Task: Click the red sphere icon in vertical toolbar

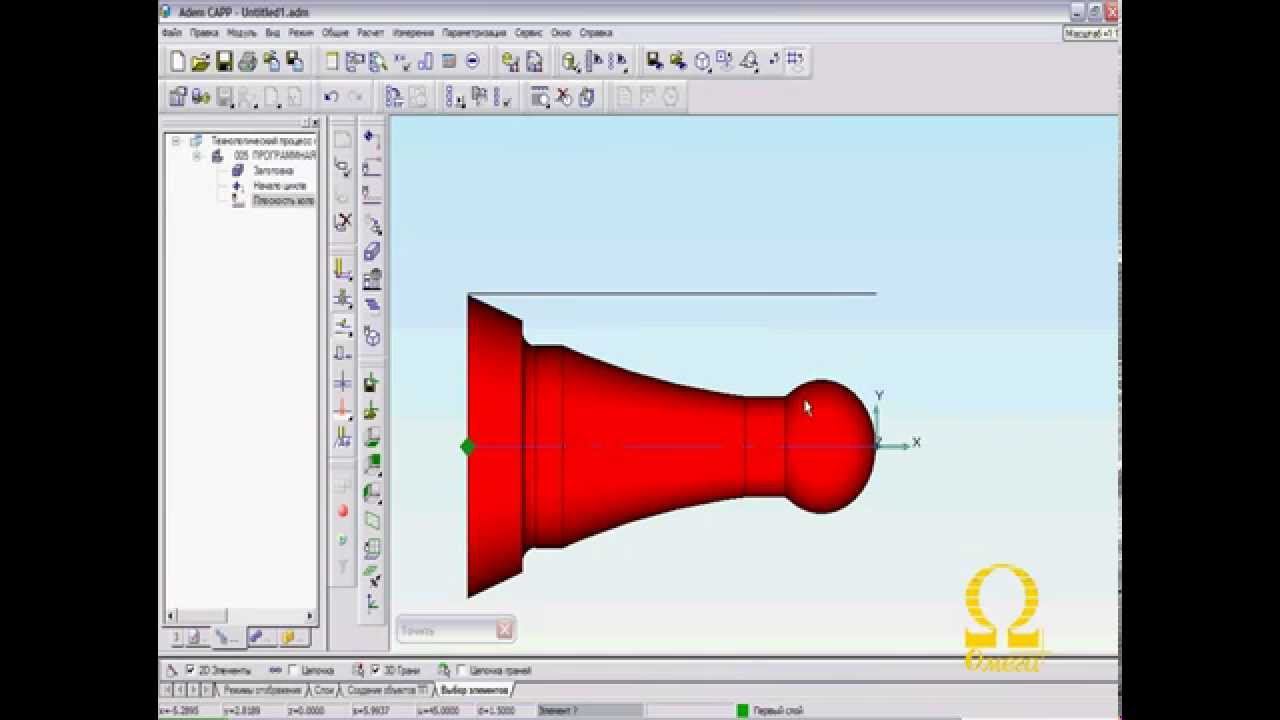Action: tap(342, 511)
